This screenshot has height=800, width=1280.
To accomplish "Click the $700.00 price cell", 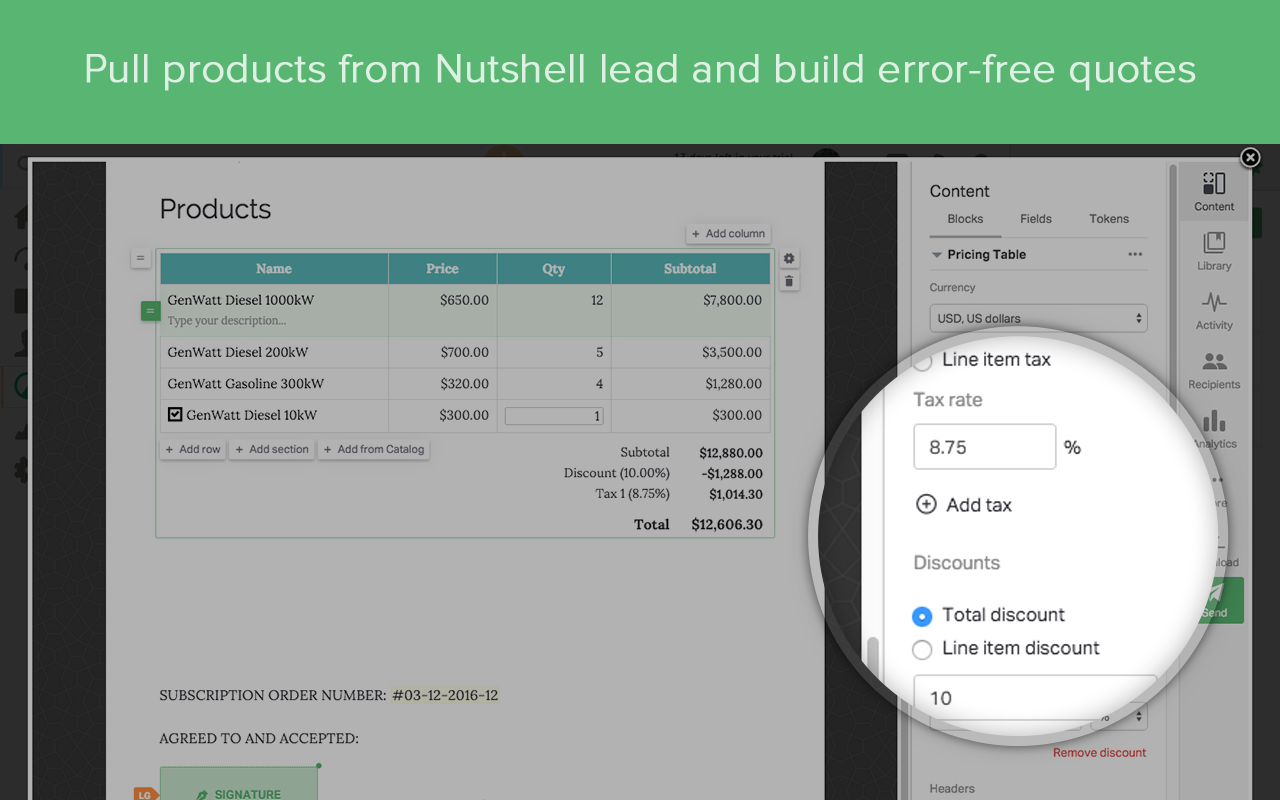I will point(464,352).
